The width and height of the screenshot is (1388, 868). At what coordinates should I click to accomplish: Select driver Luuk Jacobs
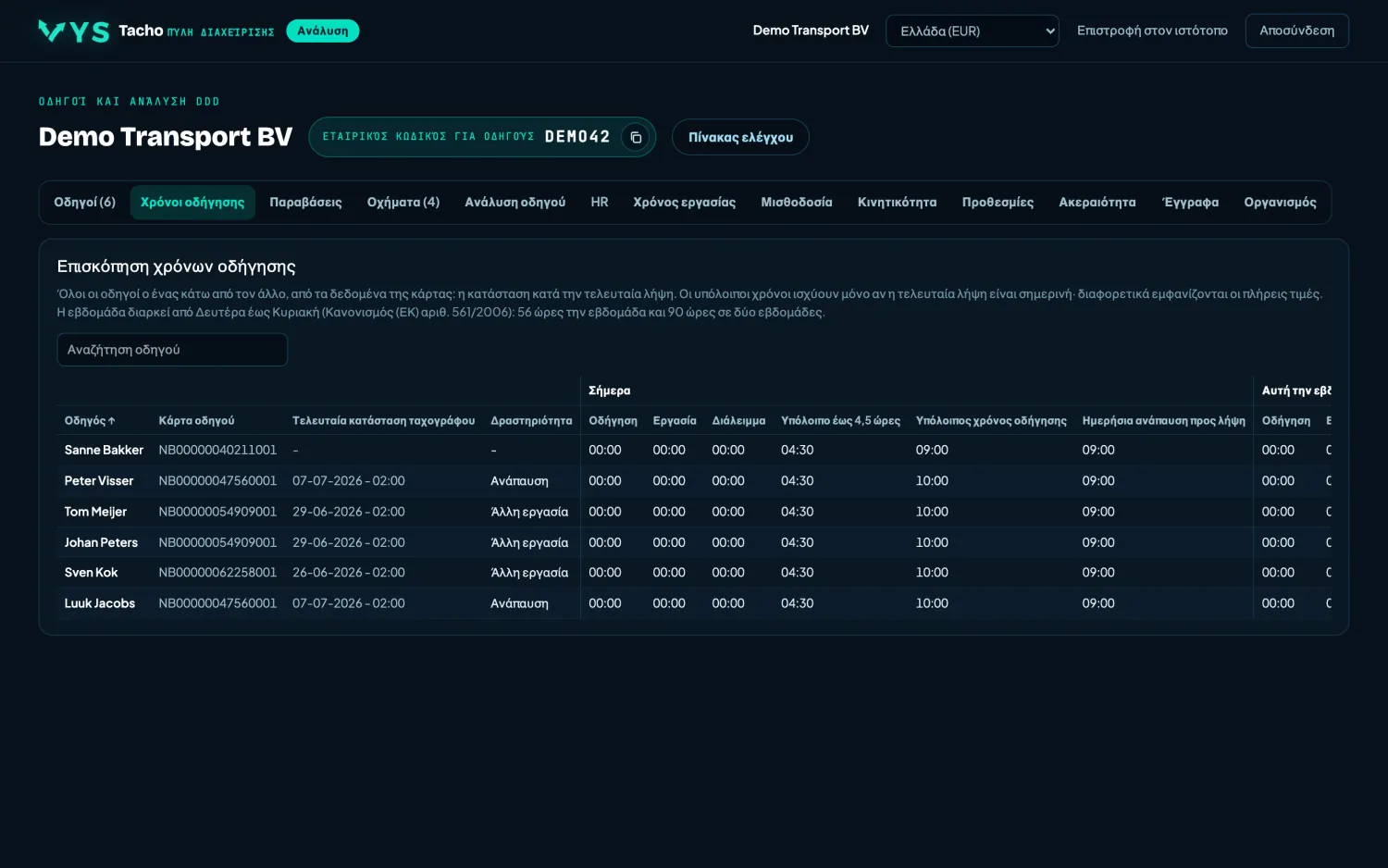(100, 603)
